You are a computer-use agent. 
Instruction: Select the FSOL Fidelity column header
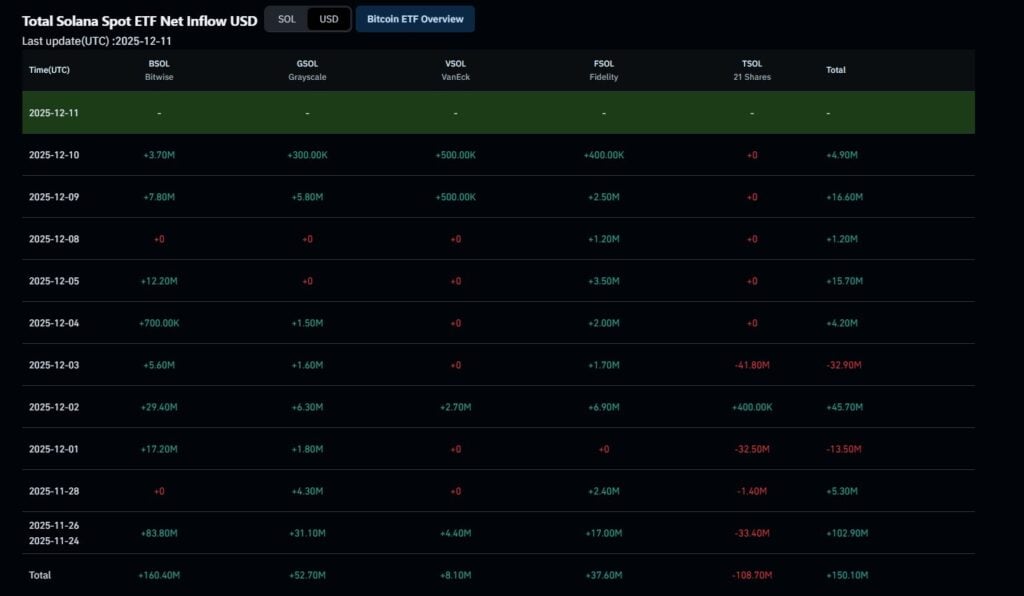tap(603, 70)
